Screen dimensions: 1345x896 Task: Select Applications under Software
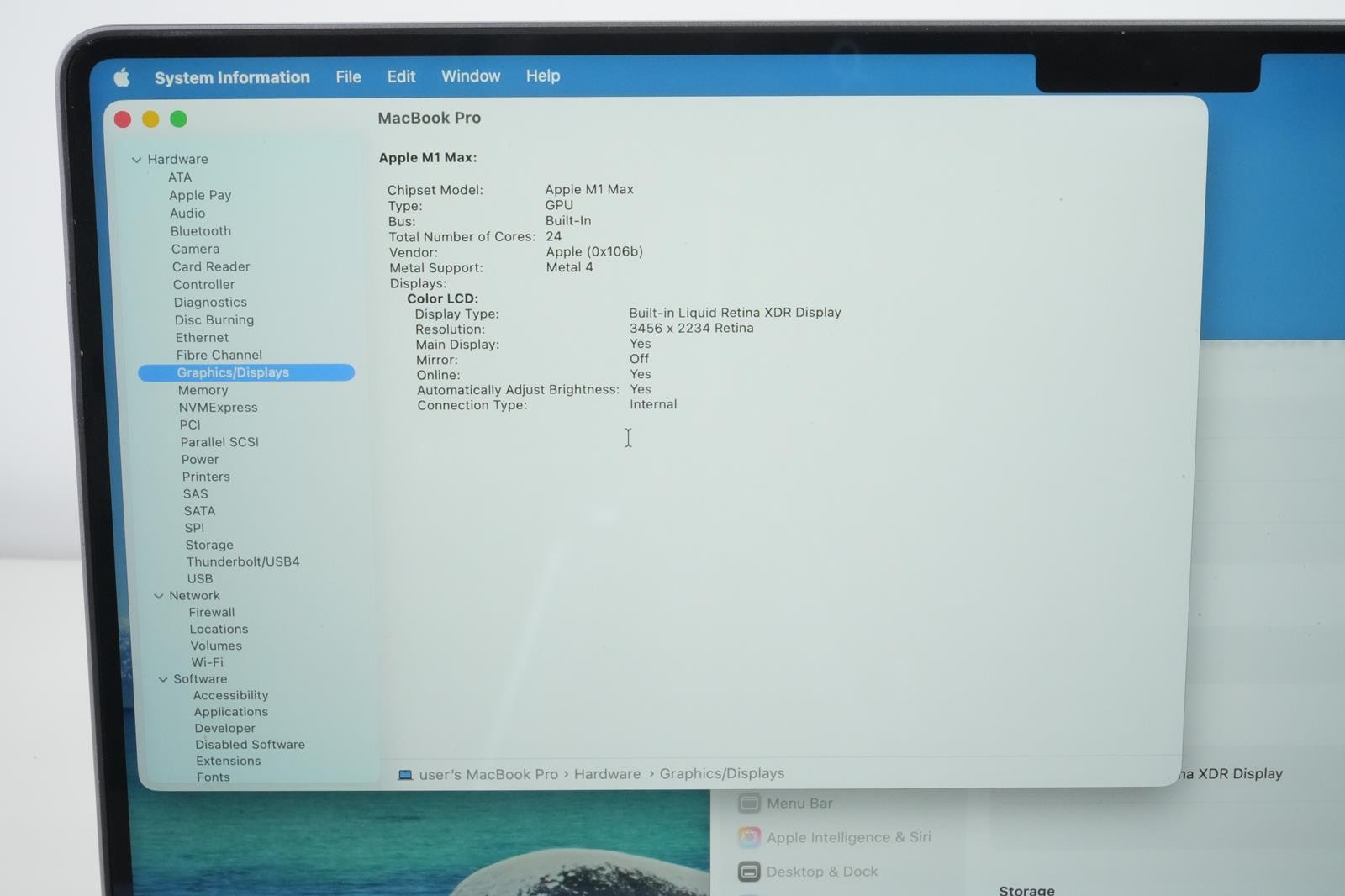pos(231,712)
